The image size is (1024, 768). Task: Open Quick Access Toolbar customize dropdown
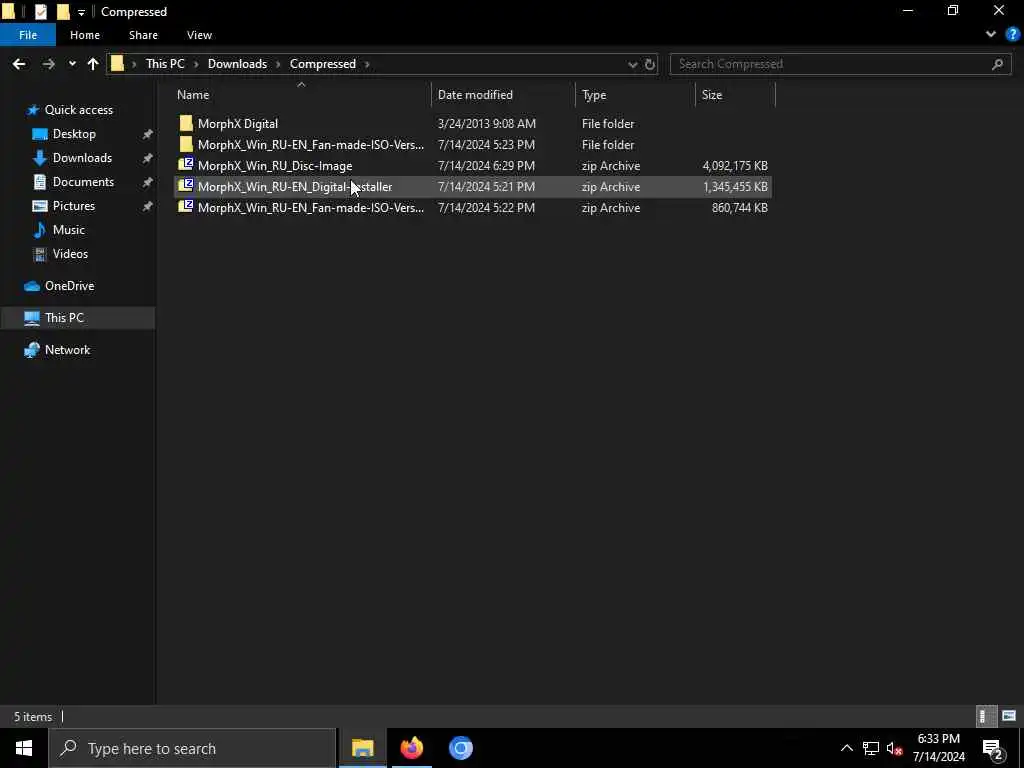pyautogui.click(x=81, y=12)
